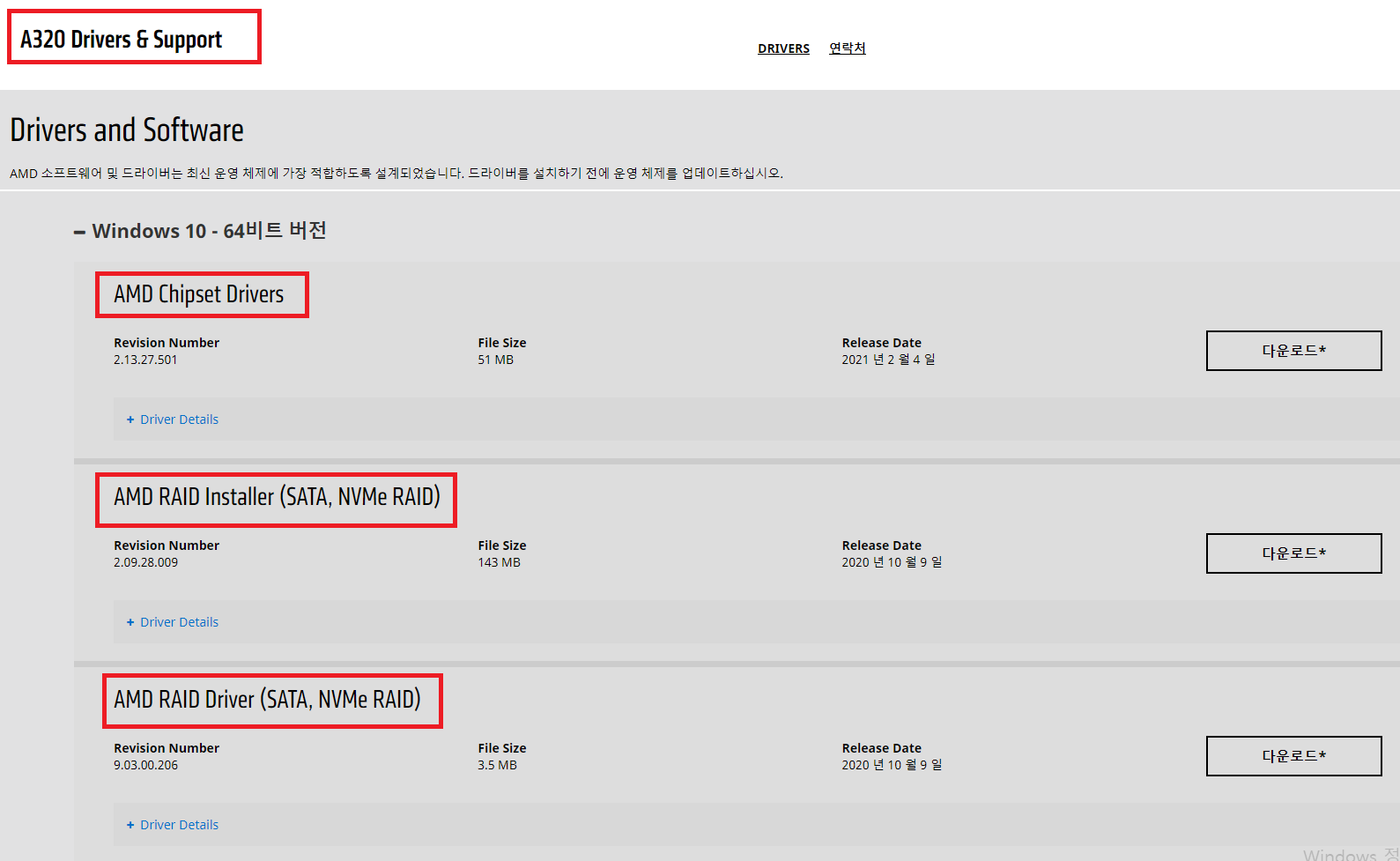Open the 연락처 navigation link
The width and height of the screenshot is (1400, 861).
click(x=848, y=48)
